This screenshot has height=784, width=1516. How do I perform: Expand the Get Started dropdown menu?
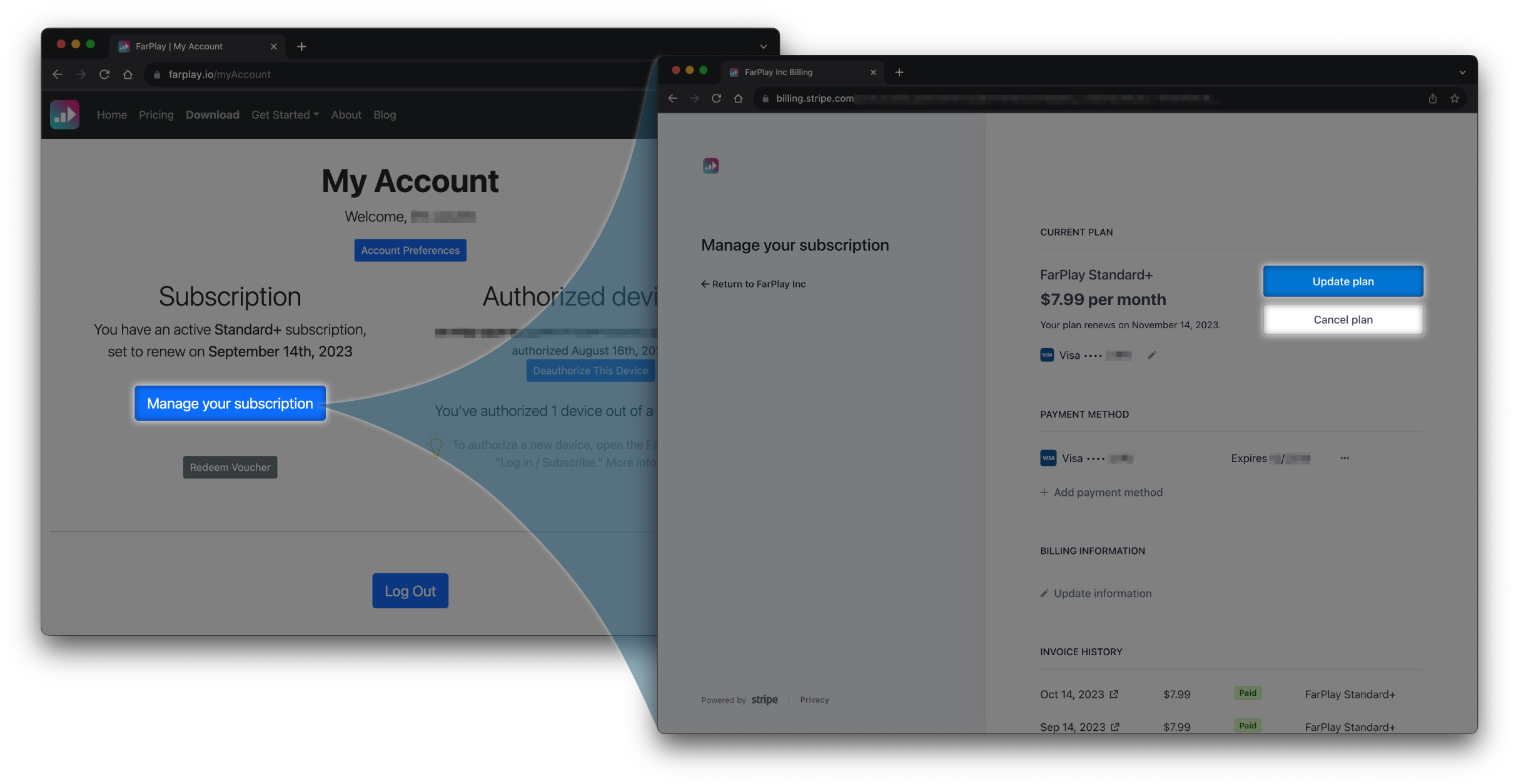tap(285, 114)
